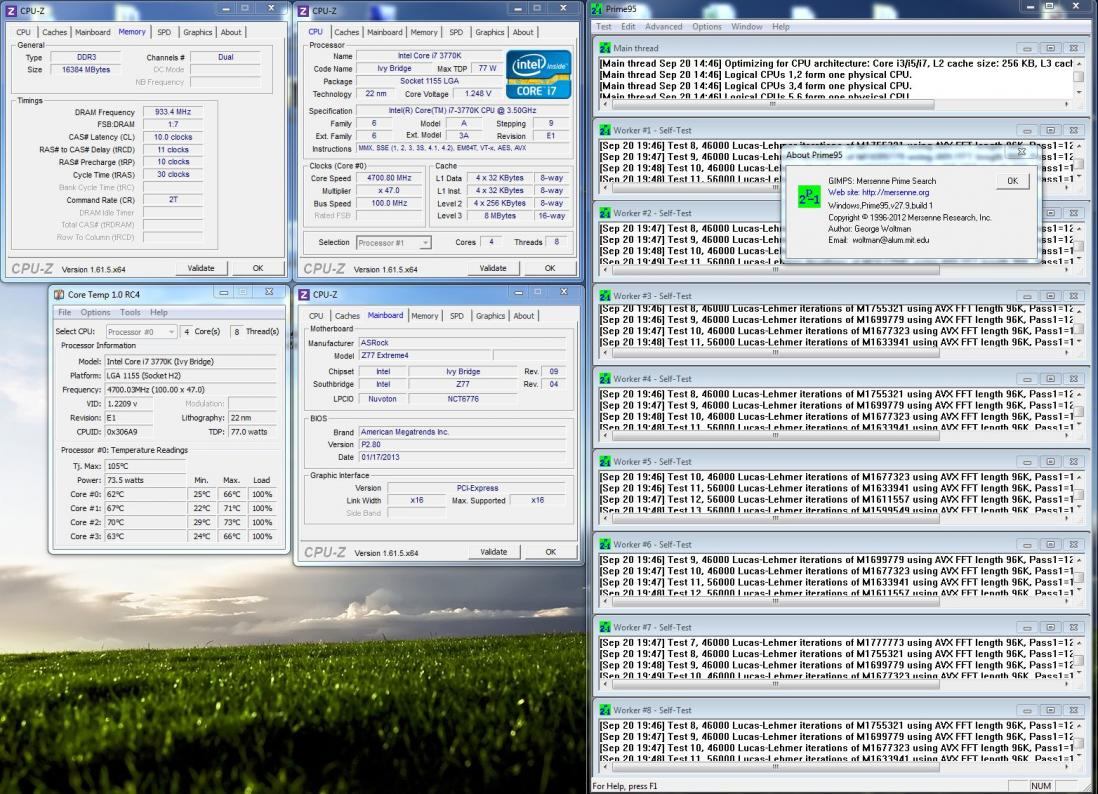The width and height of the screenshot is (1098, 794).
Task: Click Validate in the CPU-Z Memory window
Action: coord(201,268)
